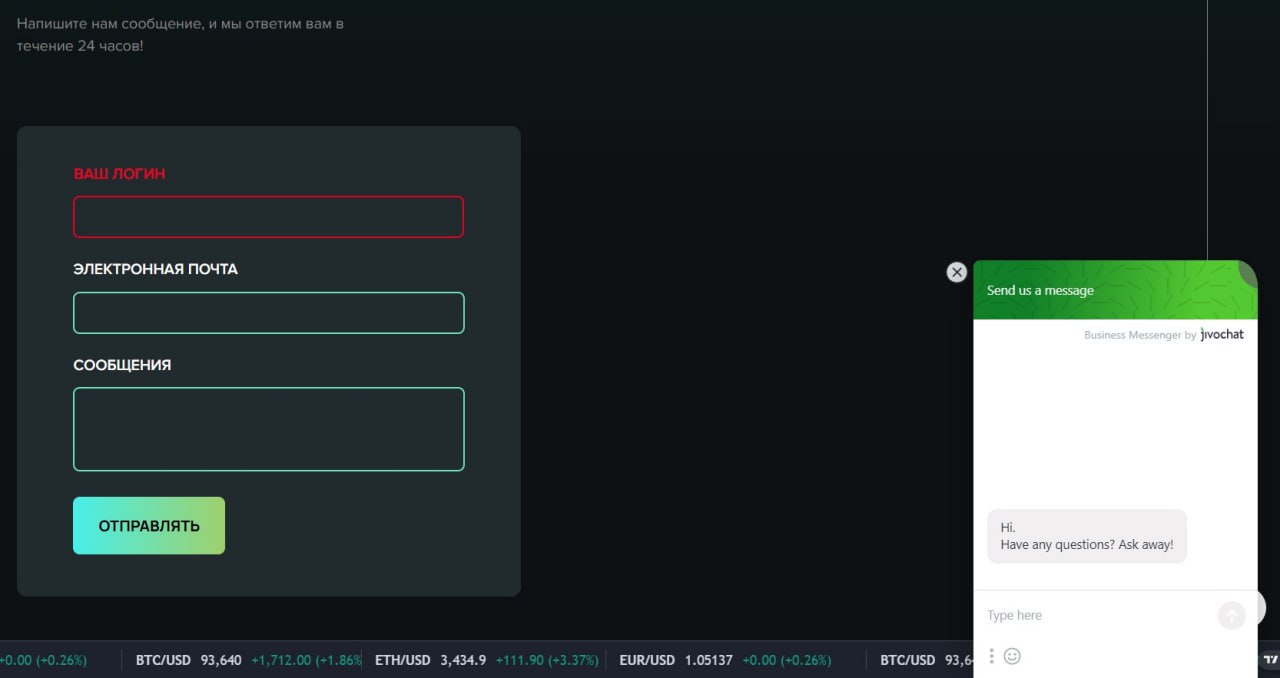Click the TradingView logo in ticker bar

[x=1270, y=660]
